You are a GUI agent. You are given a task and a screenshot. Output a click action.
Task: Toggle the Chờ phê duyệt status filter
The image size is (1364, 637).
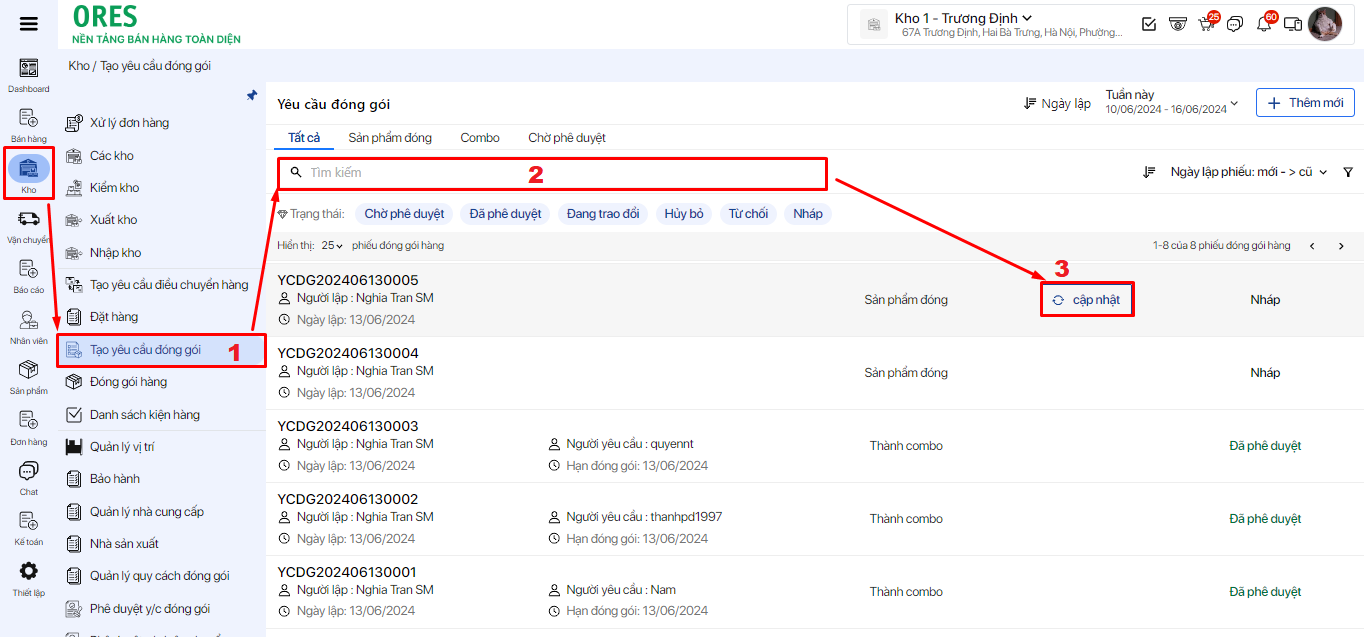pos(404,214)
